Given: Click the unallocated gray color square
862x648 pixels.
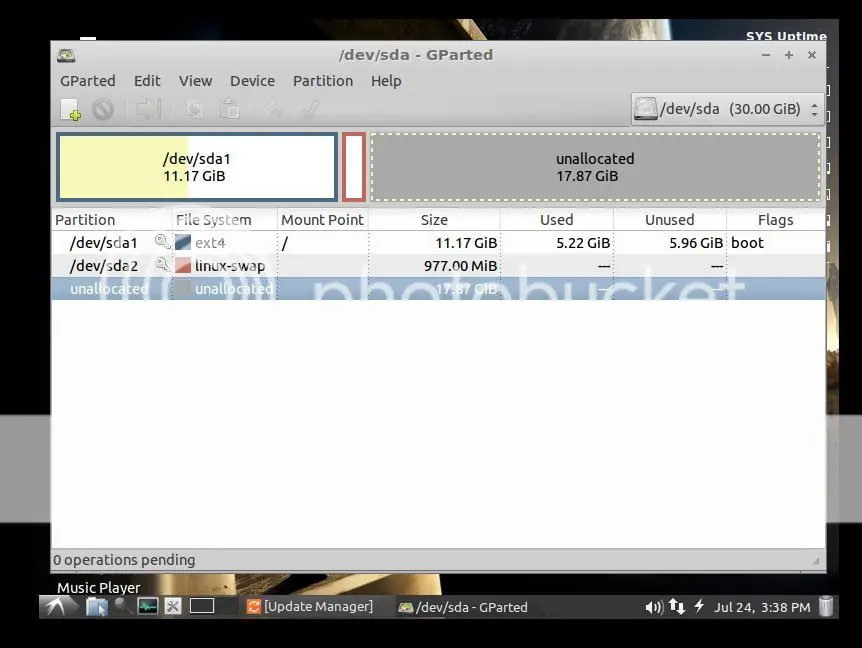Looking at the screenshot, I should [x=183, y=289].
